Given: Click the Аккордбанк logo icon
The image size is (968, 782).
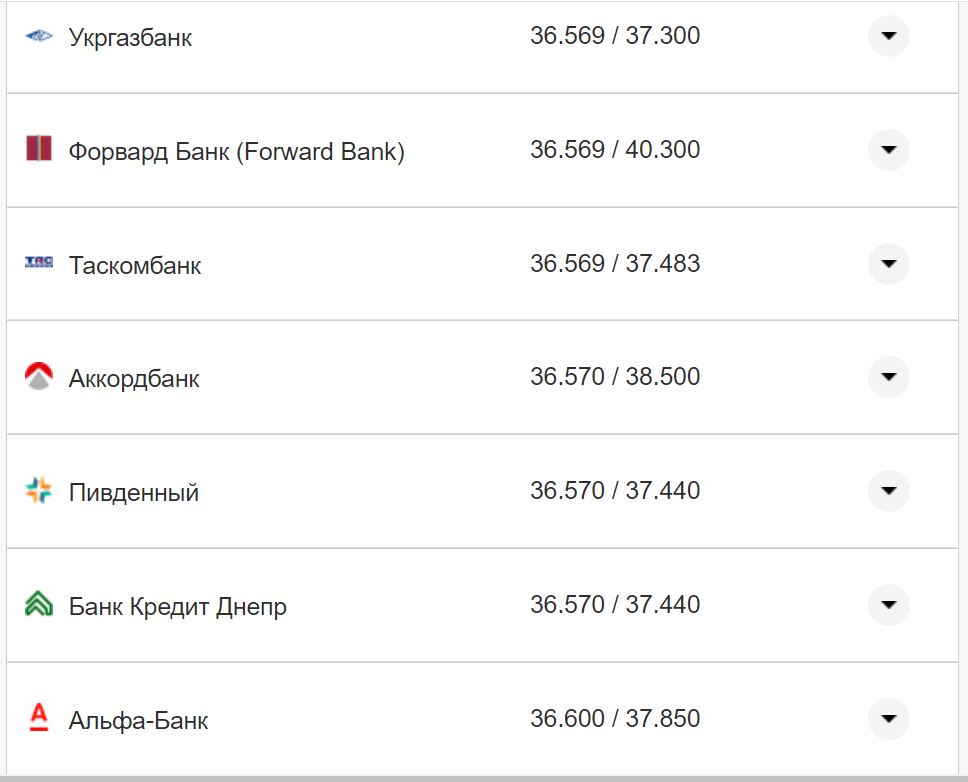Looking at the screenshot, I should point(38,377).
